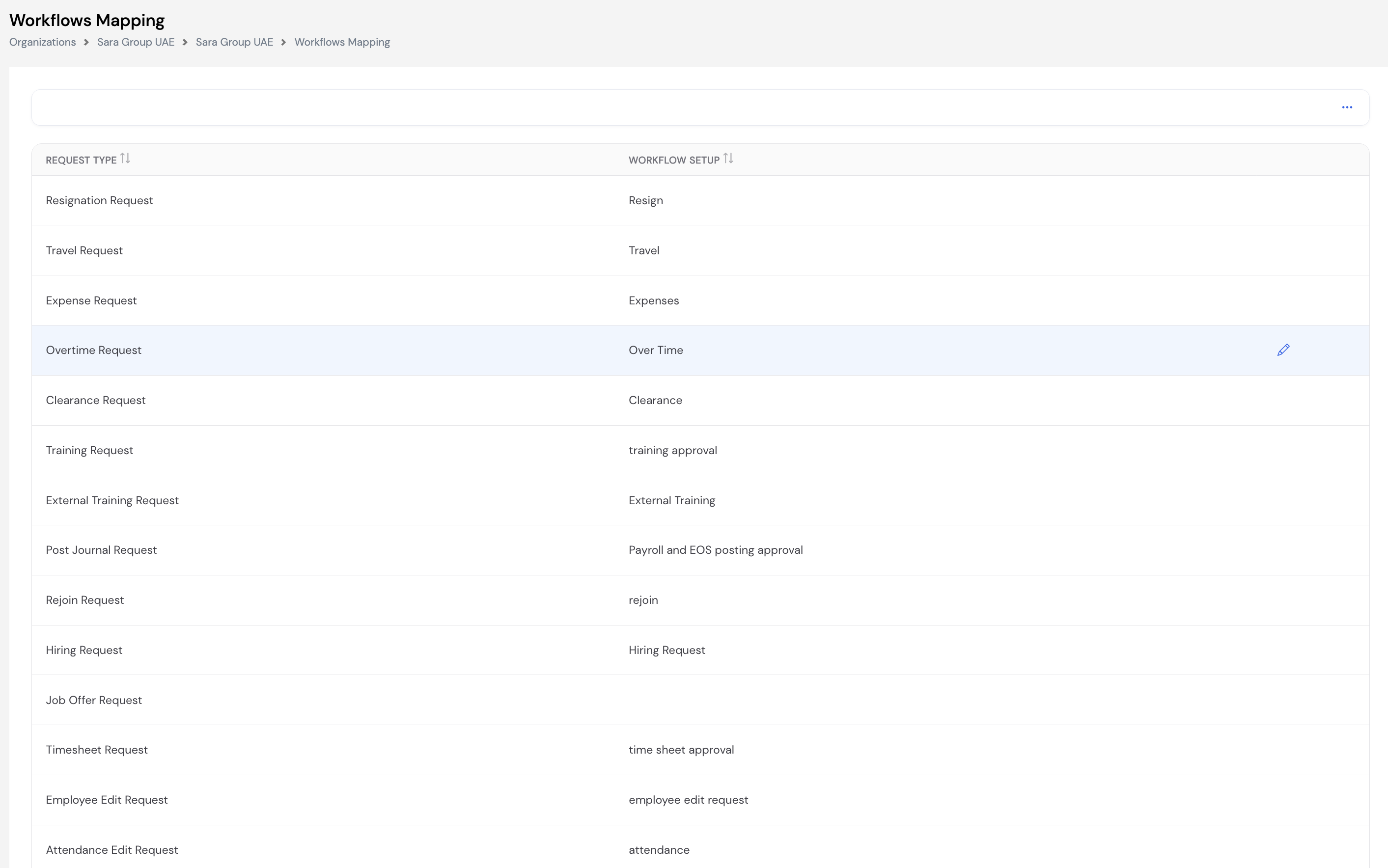Go to Organizations breadcrumb link

tap(43, 43)
